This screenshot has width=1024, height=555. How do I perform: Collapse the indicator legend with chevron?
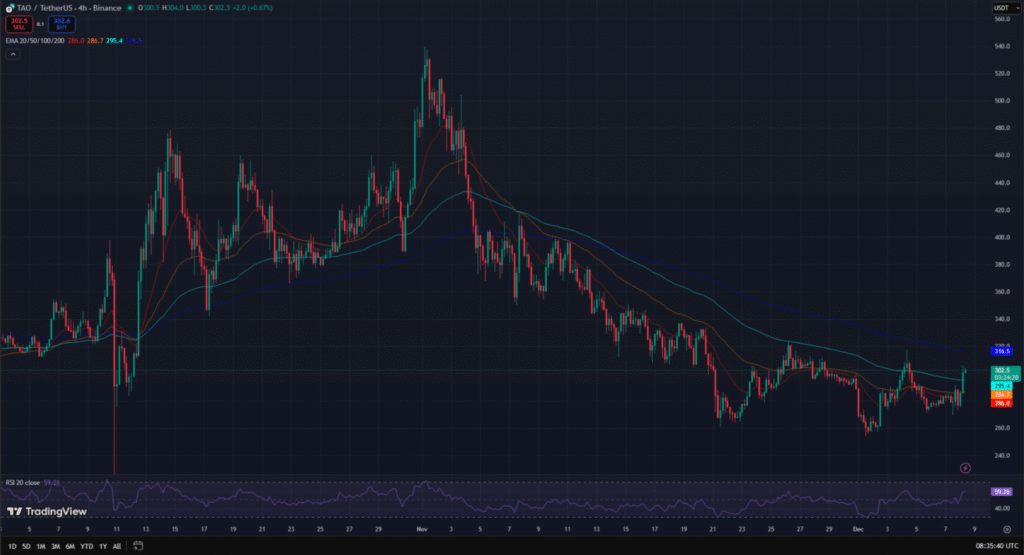click(x=12, y=54)
